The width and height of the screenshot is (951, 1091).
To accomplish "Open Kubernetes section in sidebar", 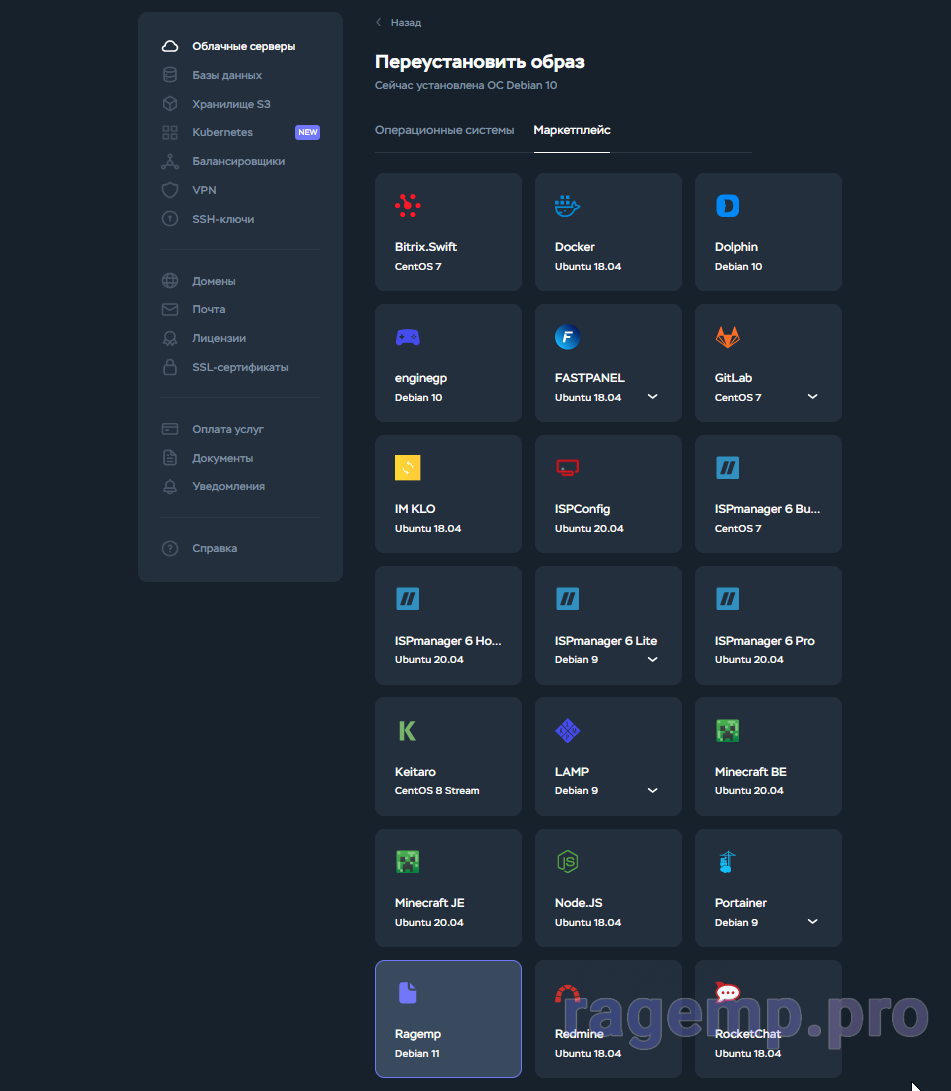I will pos(222,132).
